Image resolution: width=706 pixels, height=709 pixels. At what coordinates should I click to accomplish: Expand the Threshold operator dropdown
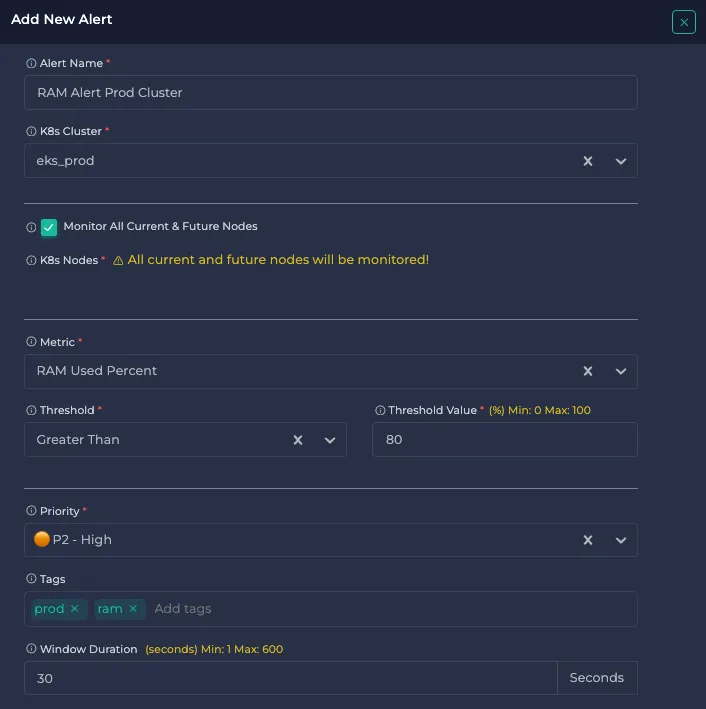330,440
